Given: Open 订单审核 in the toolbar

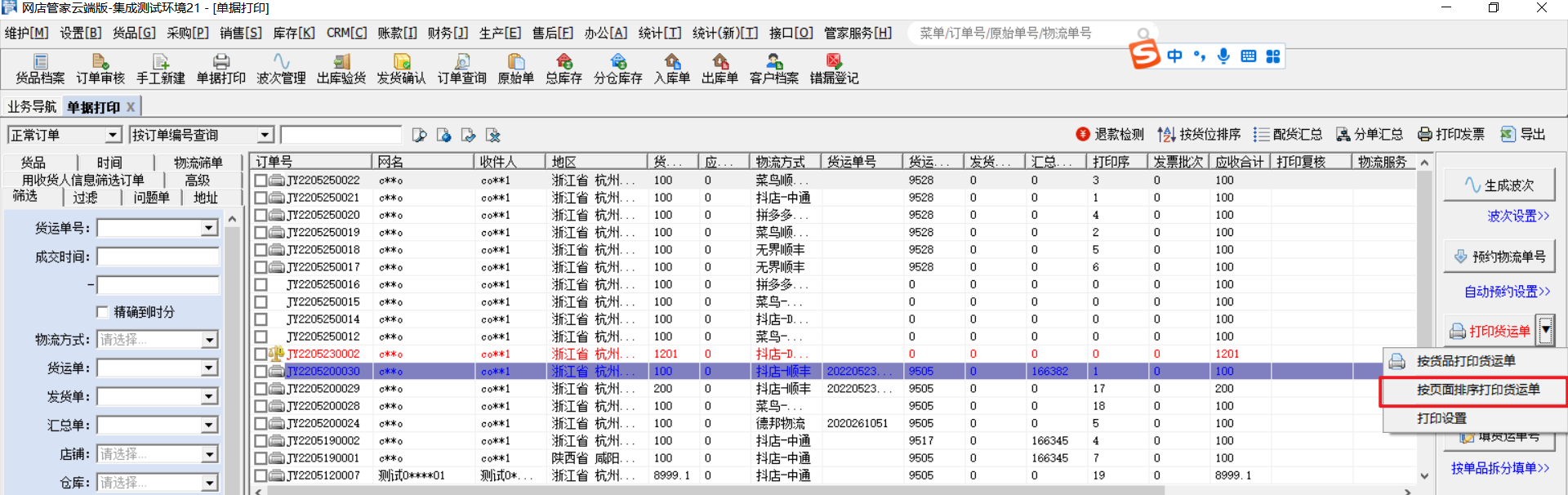Looking at the screenshot, I should point(100,69).
